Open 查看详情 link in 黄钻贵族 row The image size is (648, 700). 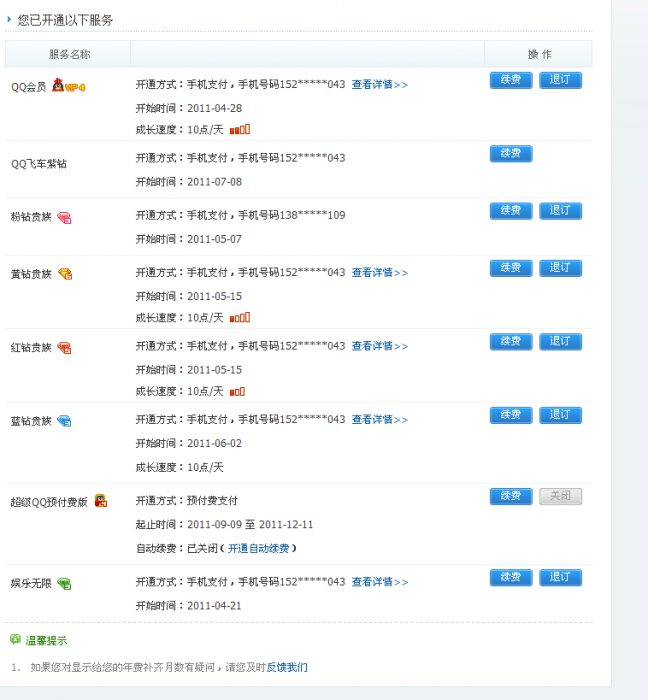pos(380,272)
